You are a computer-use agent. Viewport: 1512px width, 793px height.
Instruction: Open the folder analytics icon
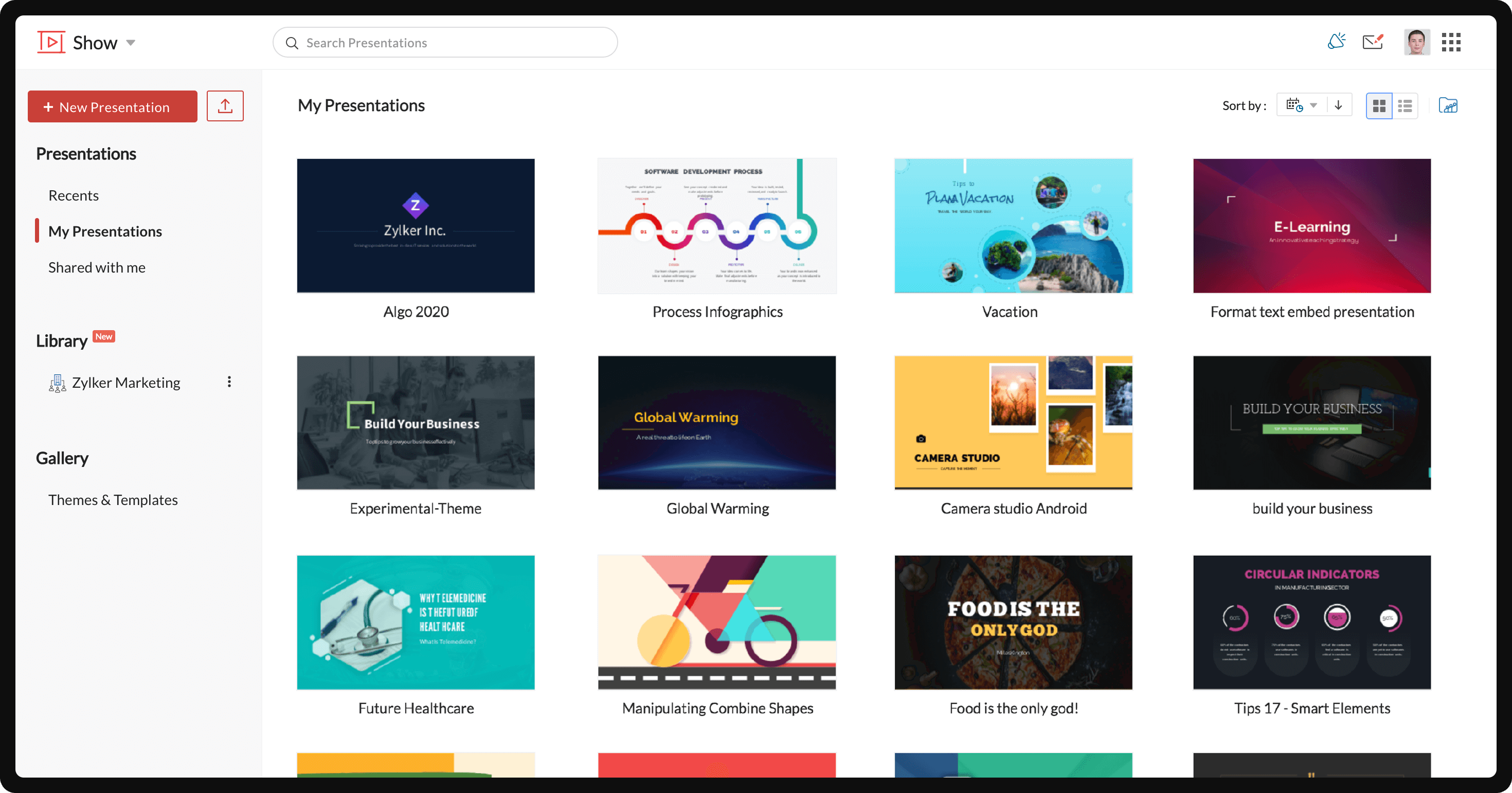pos(1447,105)
